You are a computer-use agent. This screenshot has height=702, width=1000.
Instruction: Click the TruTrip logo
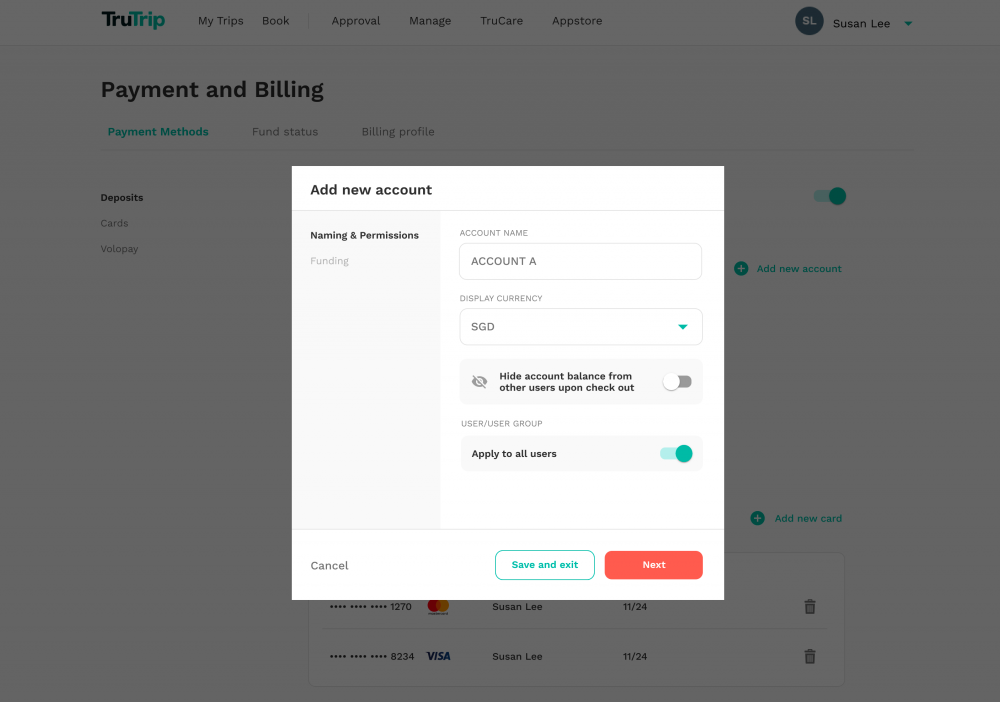click(x=133, y=20)
